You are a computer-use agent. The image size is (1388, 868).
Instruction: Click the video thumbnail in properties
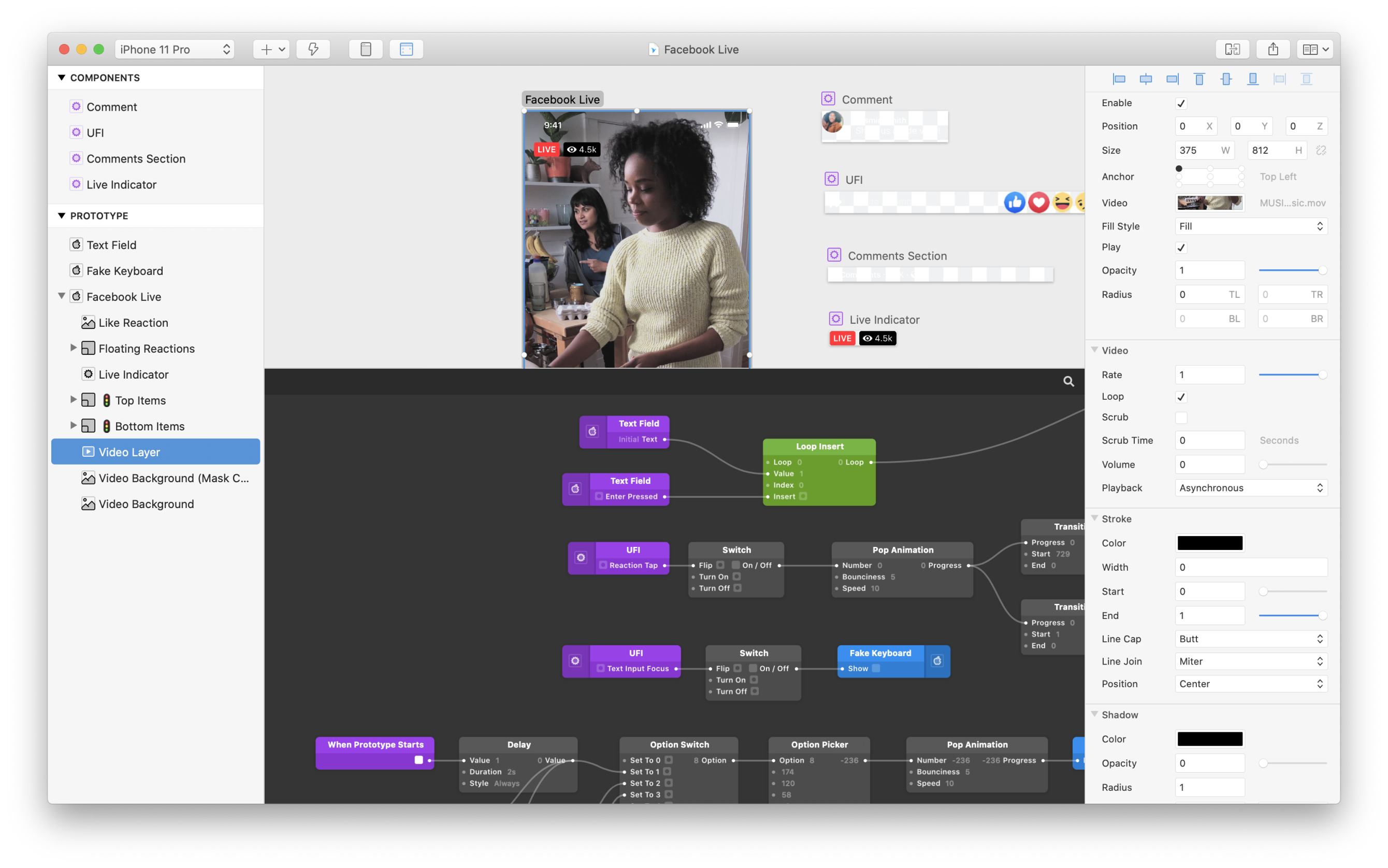click(x=1208, y=203)
